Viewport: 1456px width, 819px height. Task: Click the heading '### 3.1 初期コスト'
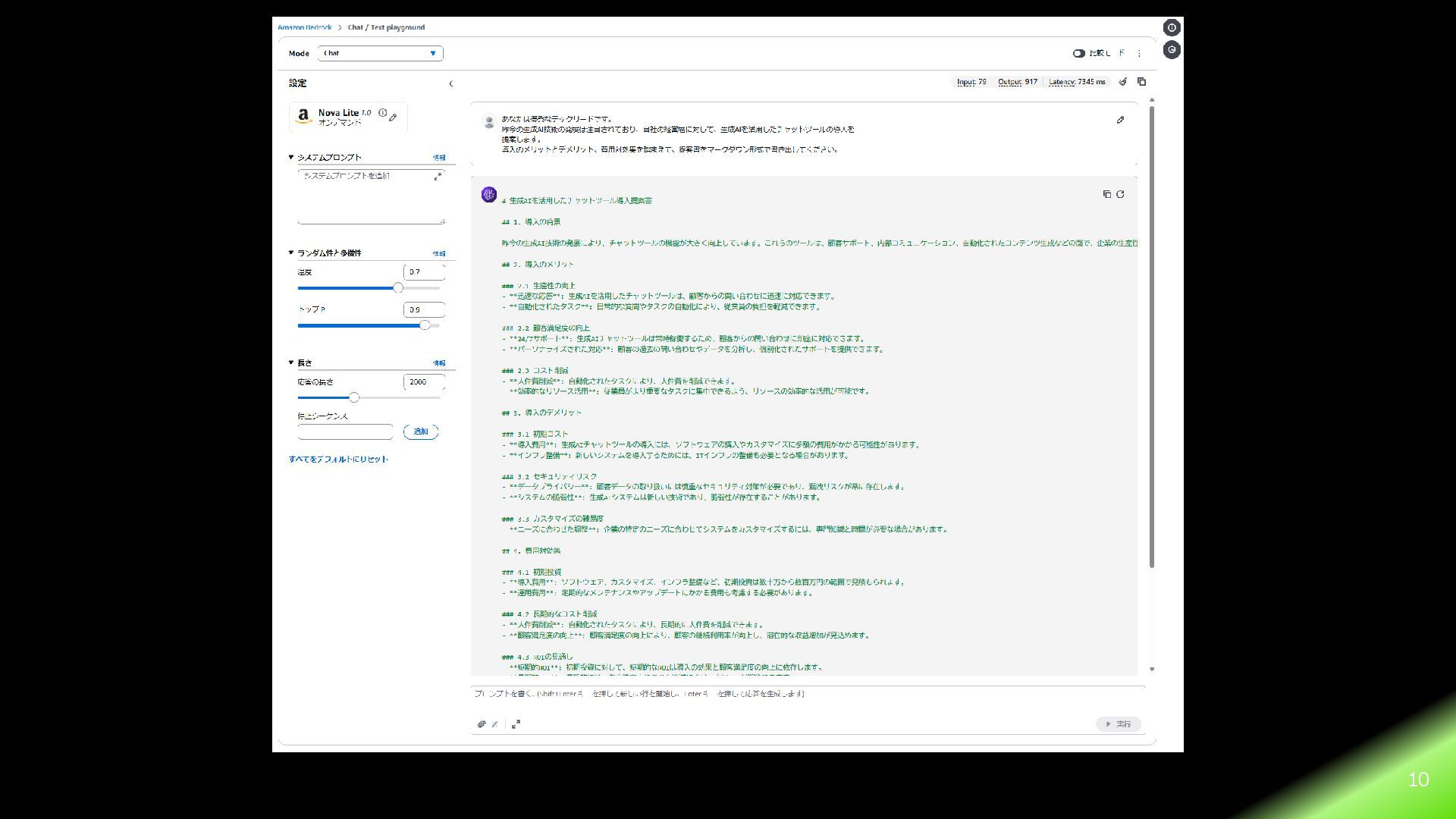535,435
